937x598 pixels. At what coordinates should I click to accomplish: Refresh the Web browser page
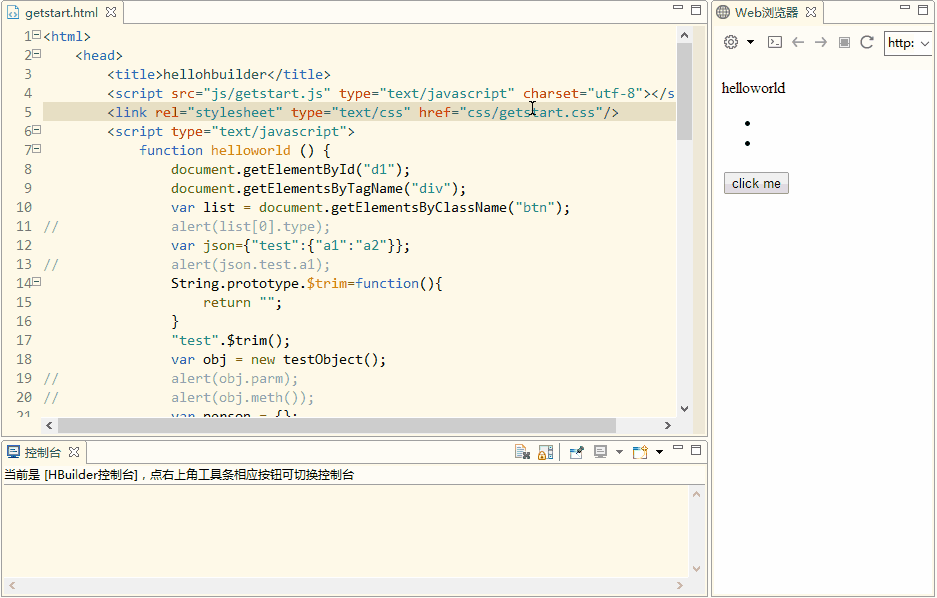pyautogui.click(x=867, y=42)
